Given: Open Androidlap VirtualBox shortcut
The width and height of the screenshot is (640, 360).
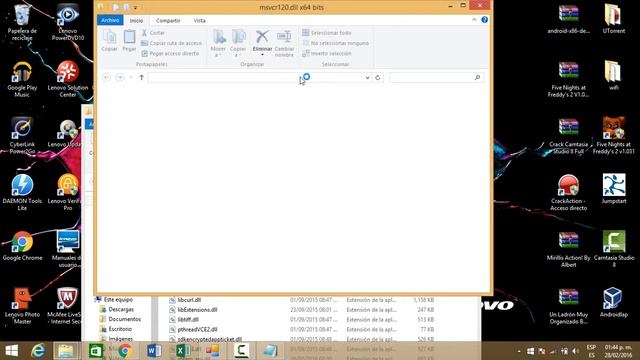Looking at the screenshot, I should pos(613,302).
